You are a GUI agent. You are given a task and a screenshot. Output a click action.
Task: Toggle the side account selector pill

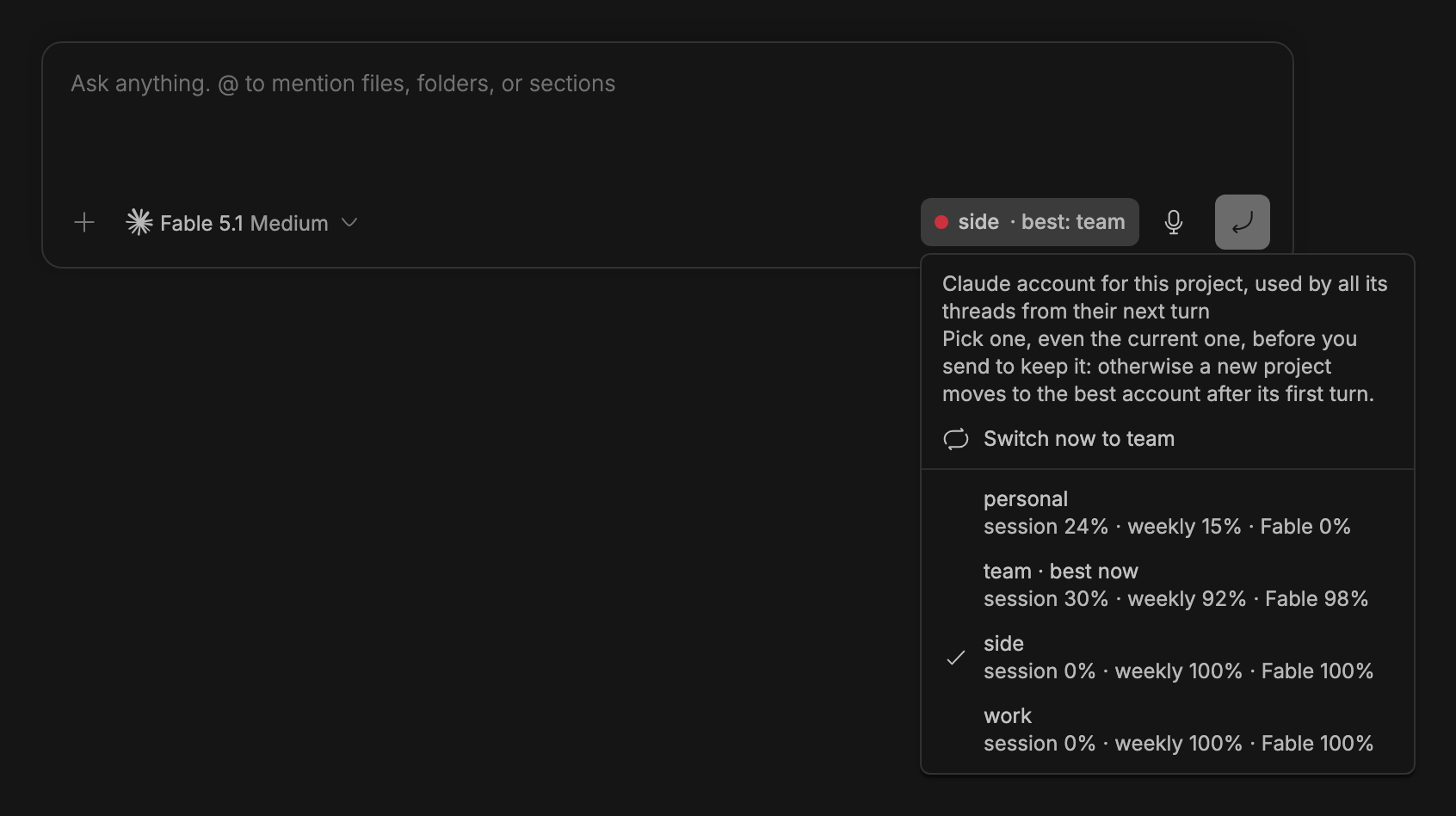point(1029,222)
